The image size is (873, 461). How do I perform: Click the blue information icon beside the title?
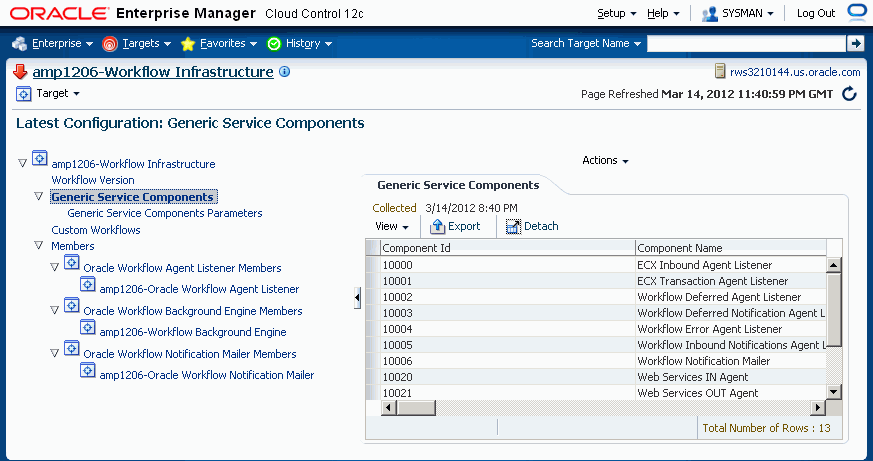click(x=285, y=71)
